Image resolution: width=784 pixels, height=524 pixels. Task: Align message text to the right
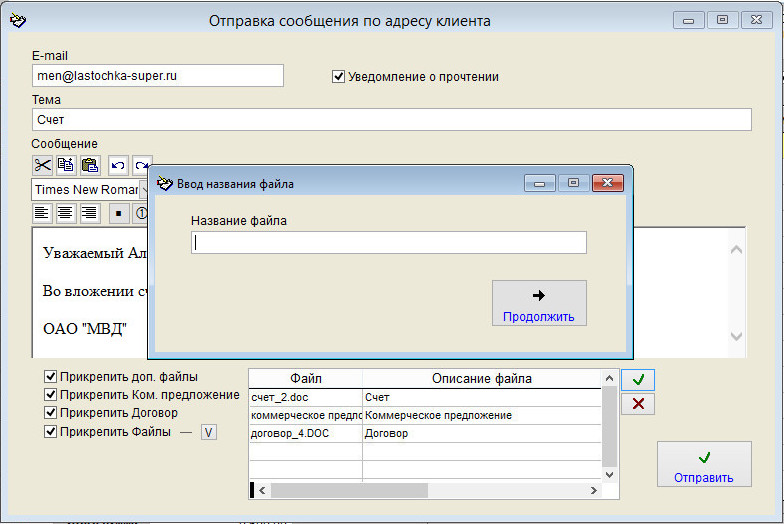pos(90,212)
